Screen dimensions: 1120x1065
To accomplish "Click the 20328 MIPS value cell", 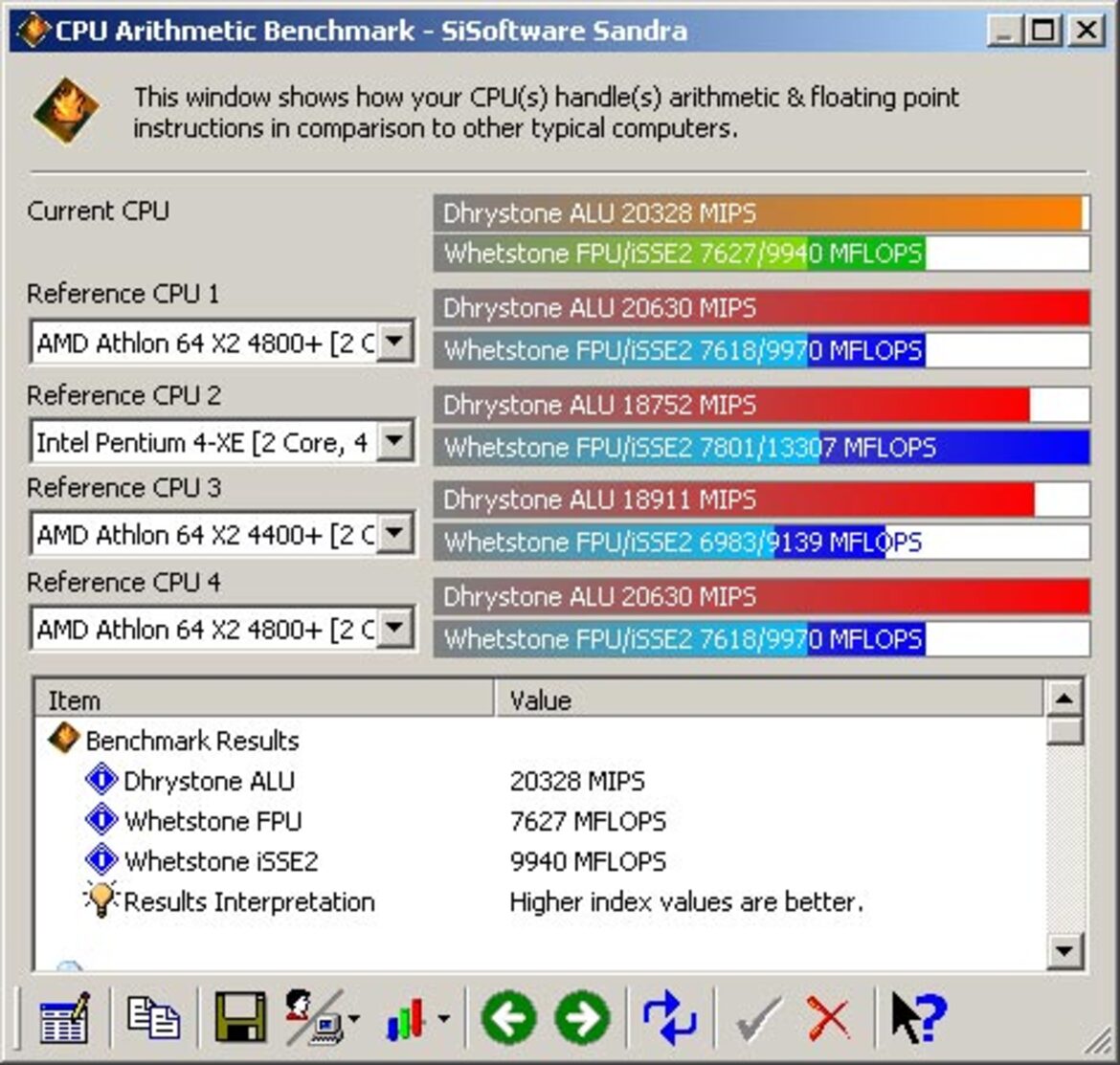I will [577, 781].
